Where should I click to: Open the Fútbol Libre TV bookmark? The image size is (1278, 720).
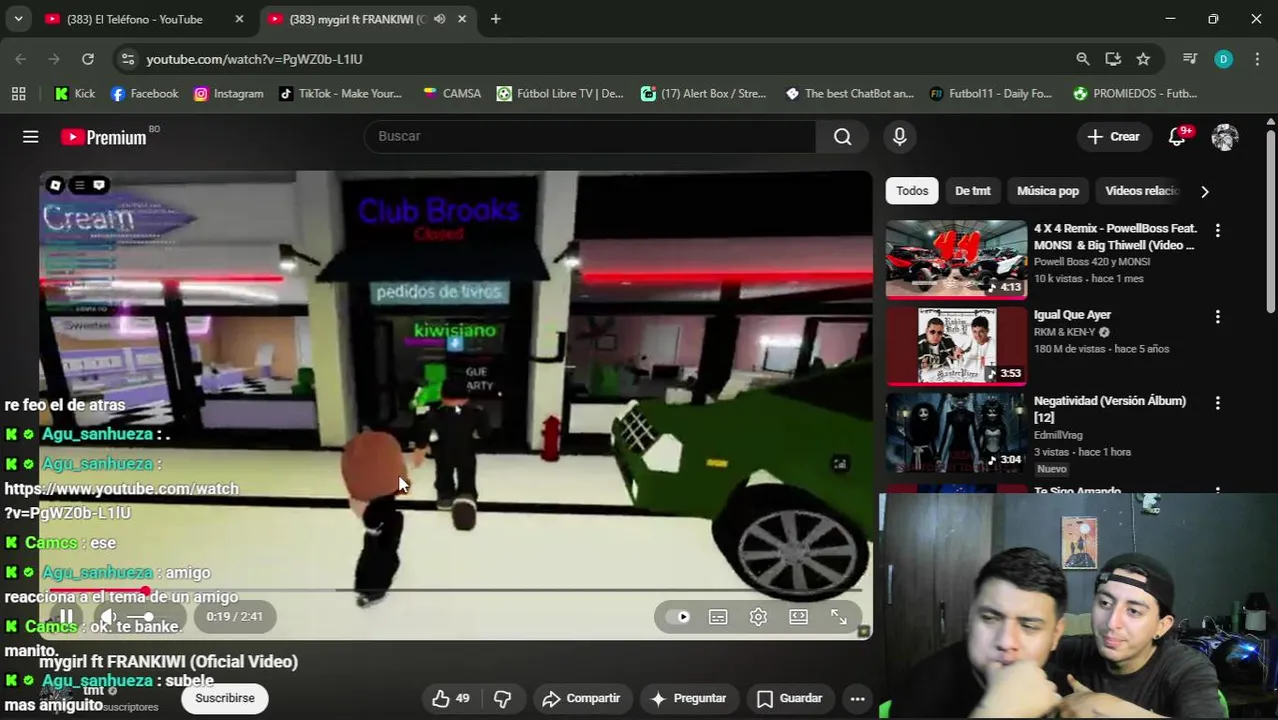(560, 93)
